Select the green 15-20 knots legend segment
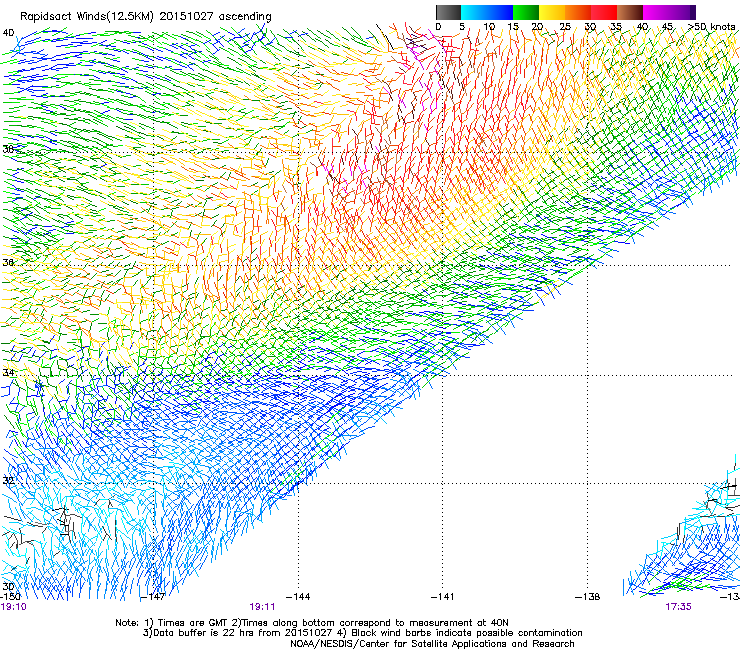740x650 pixels. click(526, 12)
